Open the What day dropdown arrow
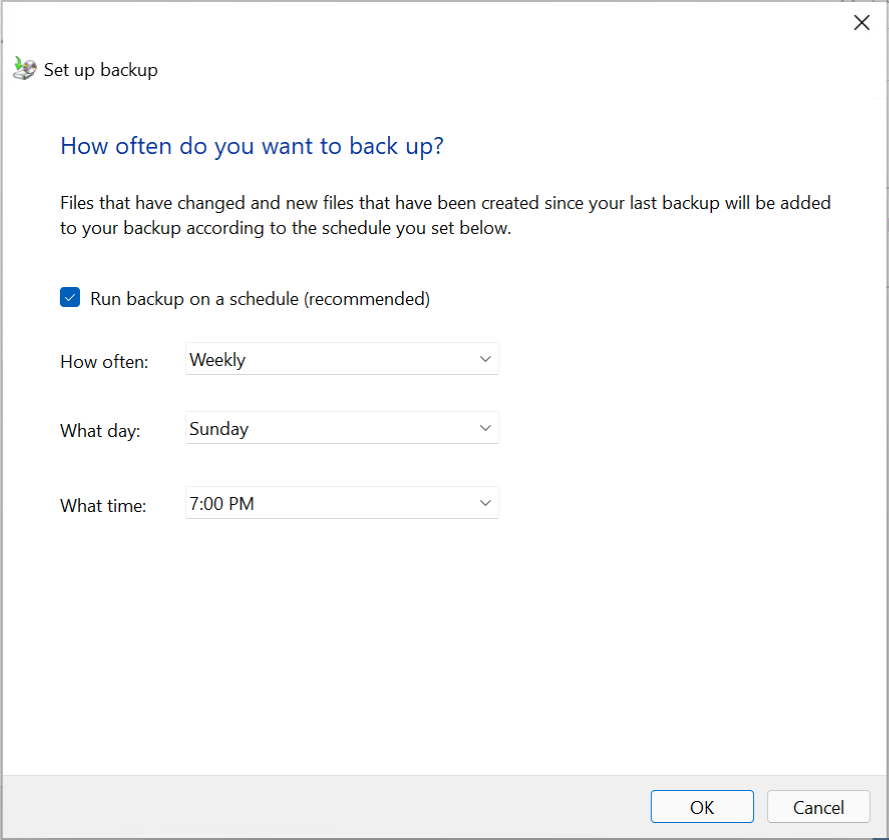Image resolution: width=889 pixels, height=840 pixels. pyautogui.click(x=485, y=428)
